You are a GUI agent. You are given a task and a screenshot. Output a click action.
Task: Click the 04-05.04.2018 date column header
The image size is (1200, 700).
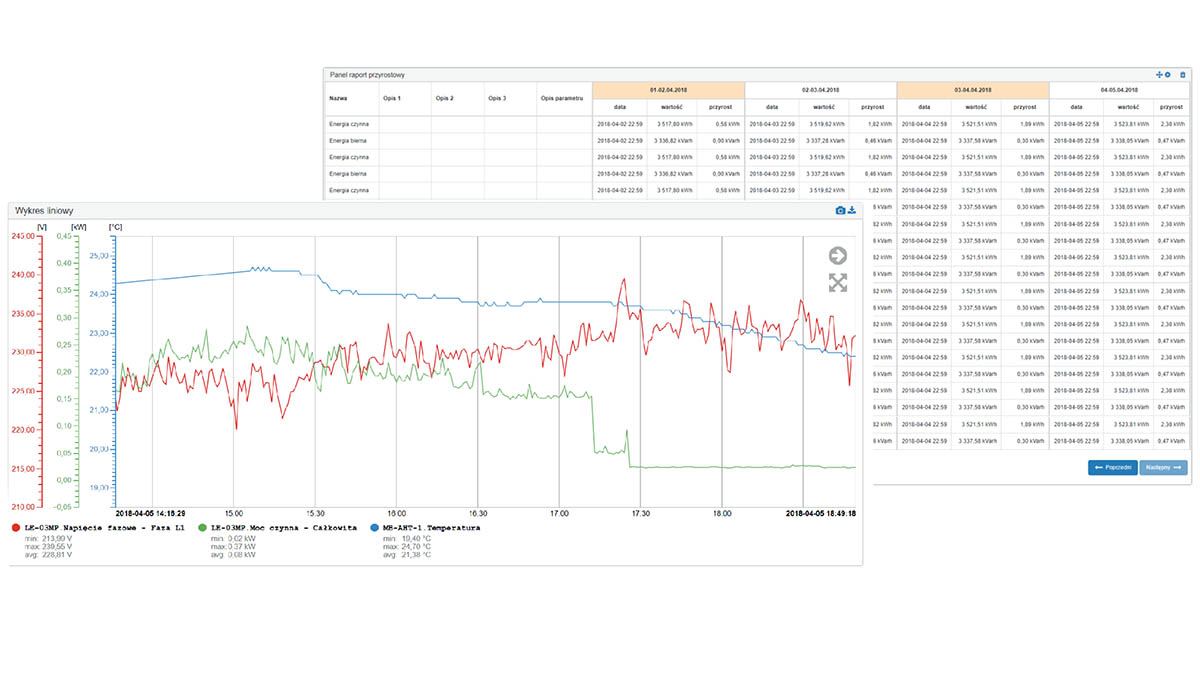pos(1120,89)
